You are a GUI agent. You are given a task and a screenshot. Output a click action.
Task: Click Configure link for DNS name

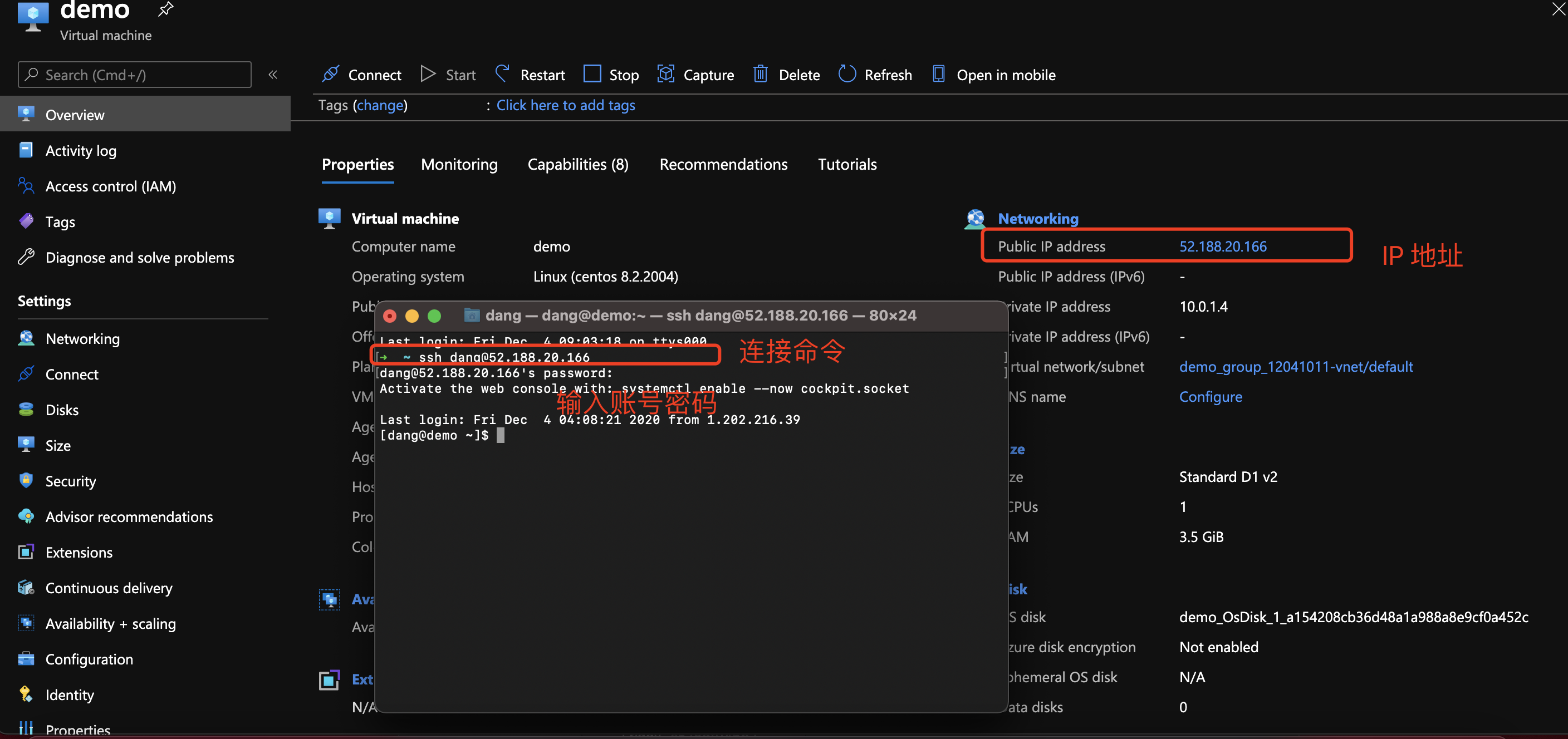[1211, 397]
